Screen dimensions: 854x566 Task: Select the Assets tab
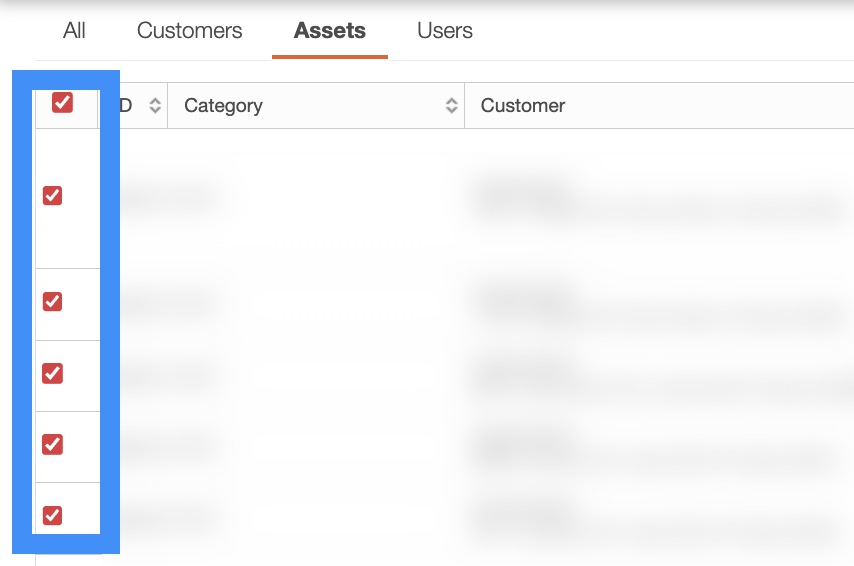coord(329,31)
